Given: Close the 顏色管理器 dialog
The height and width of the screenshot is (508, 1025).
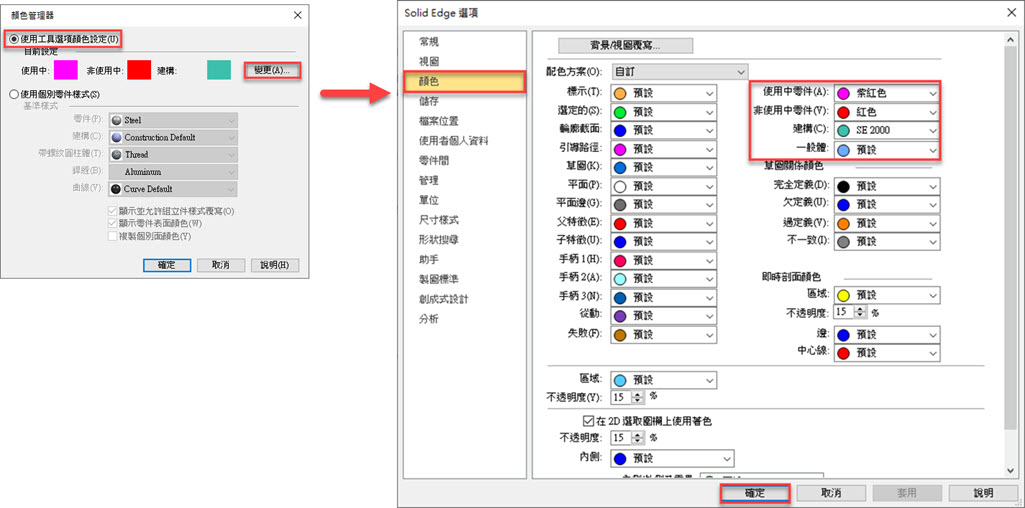Looking at the screenshot, I should click(x=297, y=14).
